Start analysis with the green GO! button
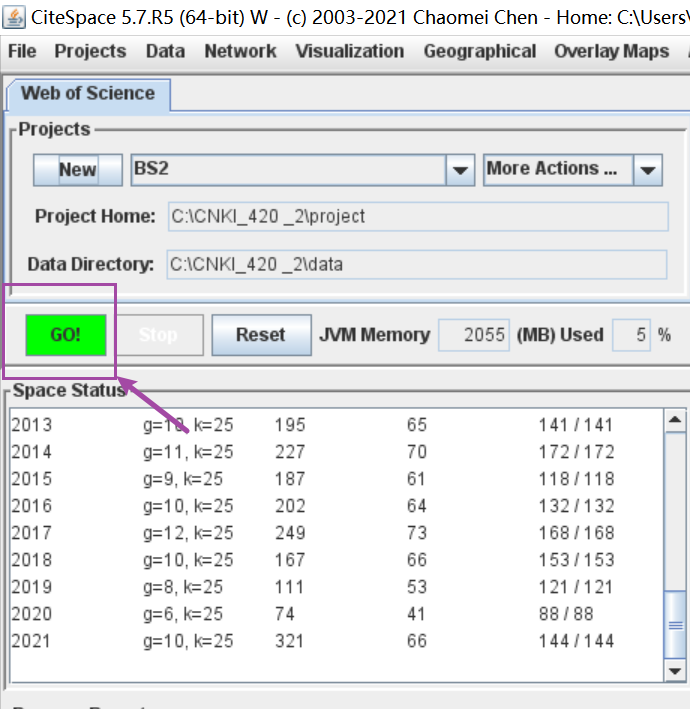The height and width of the screenshot is (709, 690). [66, 335]
